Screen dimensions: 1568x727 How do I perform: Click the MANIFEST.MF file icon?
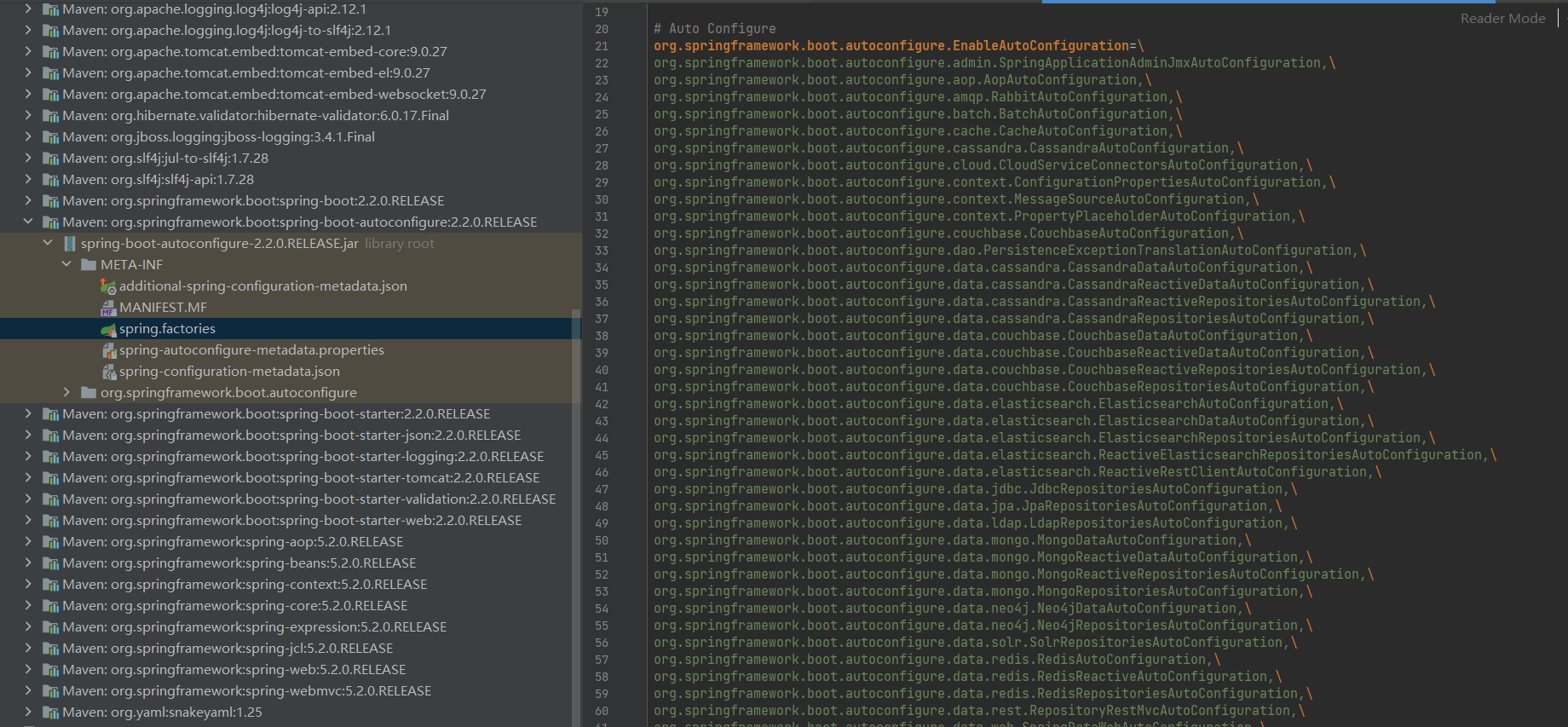(108, 308)
